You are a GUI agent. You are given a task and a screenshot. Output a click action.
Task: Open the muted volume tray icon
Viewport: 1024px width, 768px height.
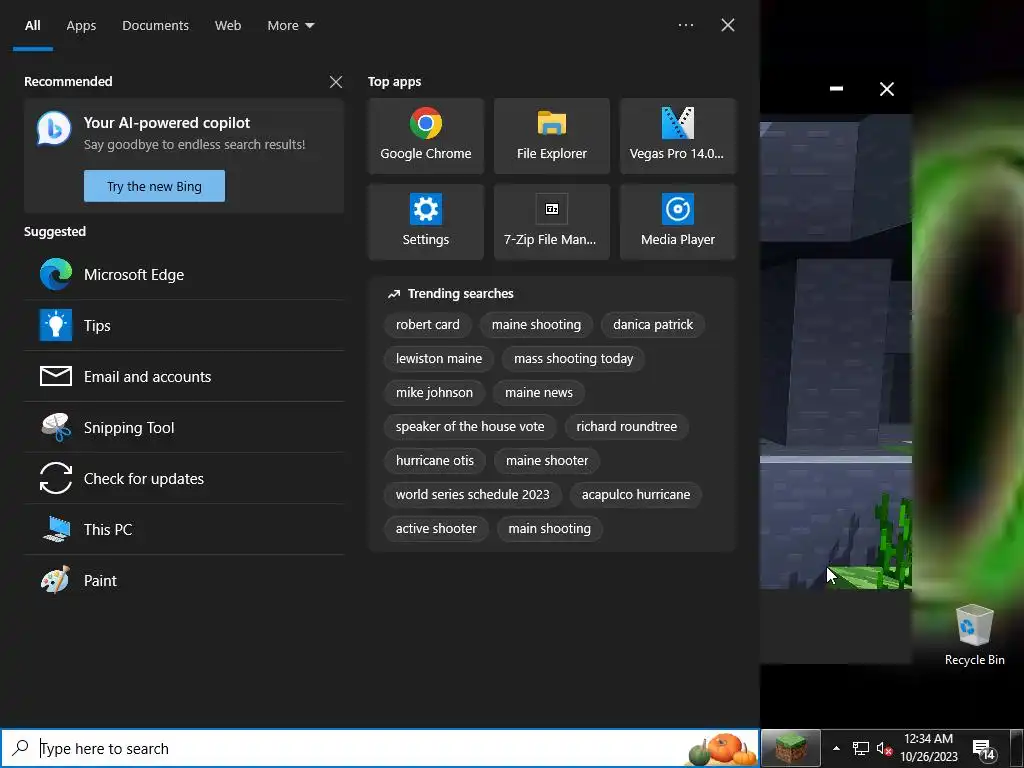point(884,748)
